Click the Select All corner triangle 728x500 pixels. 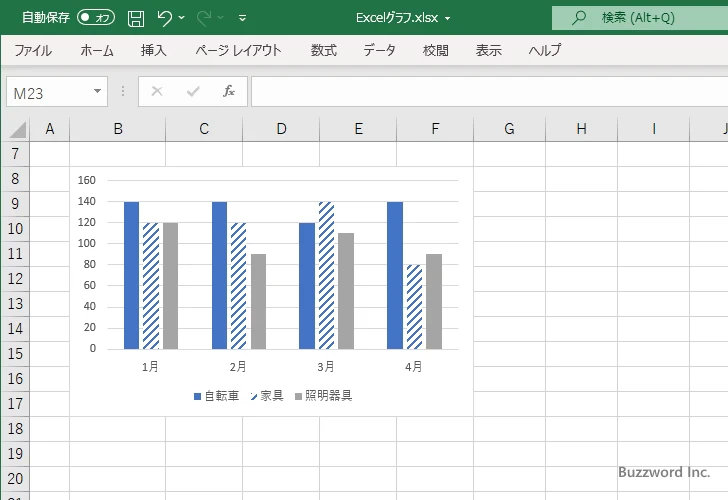18,130
